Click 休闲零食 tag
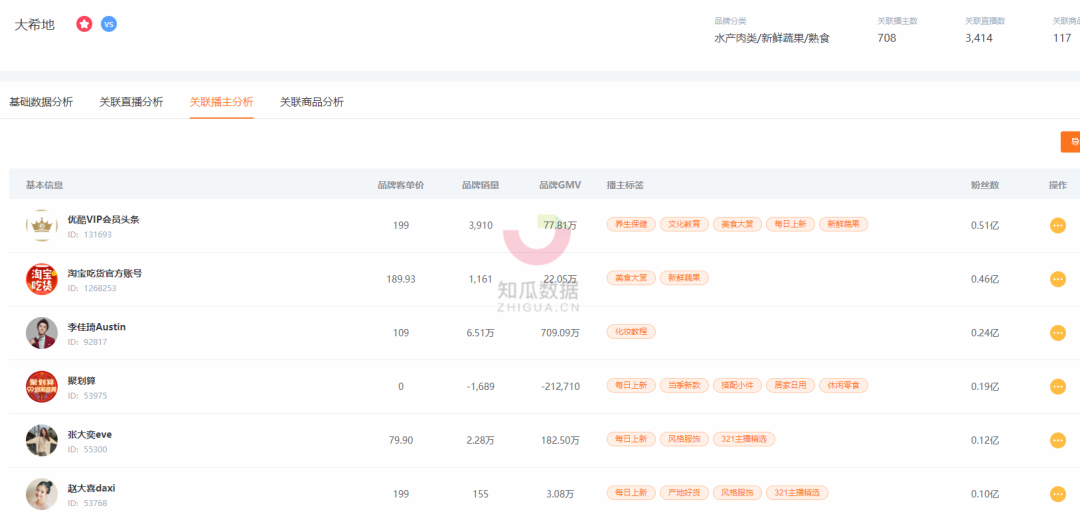1080x518 pixels. pyautogui.click(x=843, y=385)
